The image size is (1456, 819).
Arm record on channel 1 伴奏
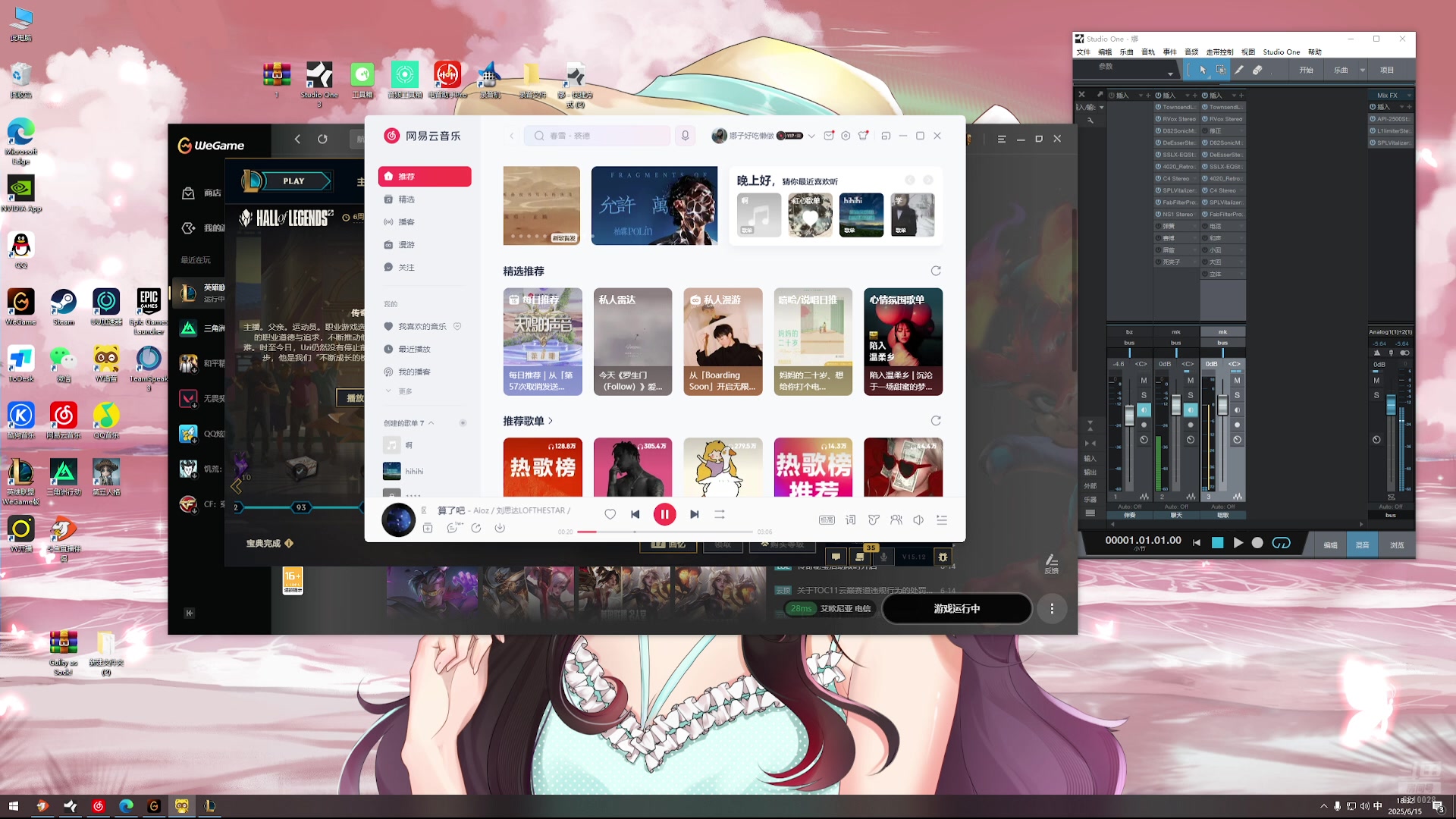coord(1144,425)
